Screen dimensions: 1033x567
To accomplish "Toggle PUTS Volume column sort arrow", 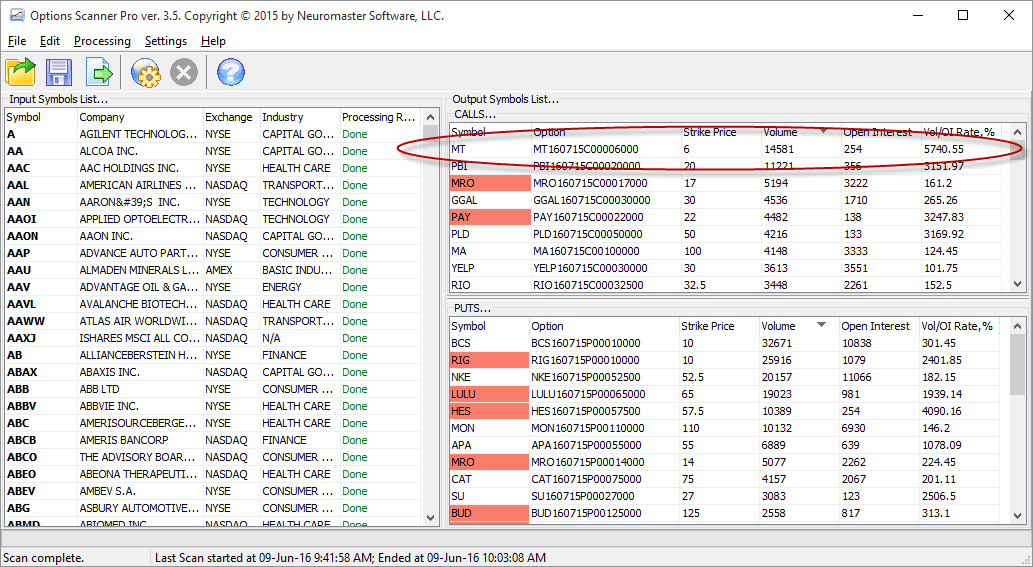I will (x=821, y=325).
